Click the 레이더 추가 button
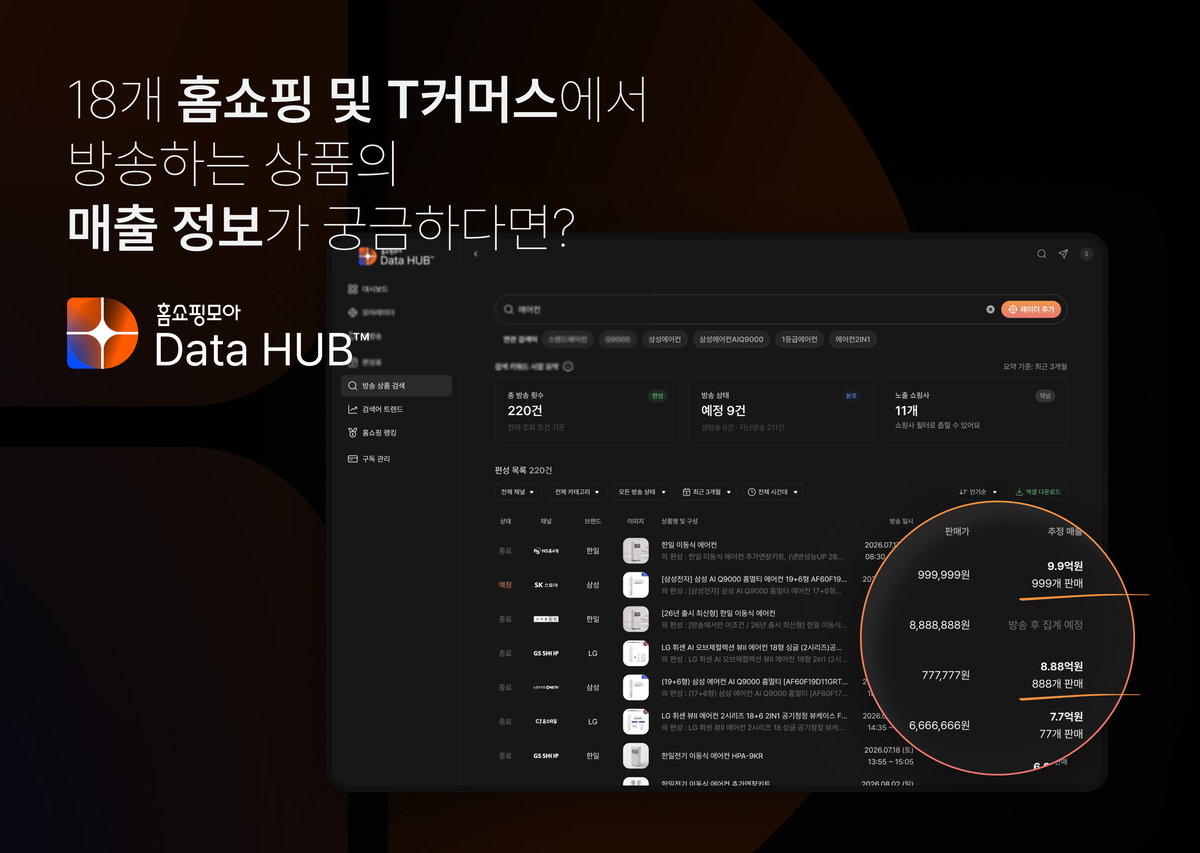Viewport: 1200px width, 853px height. pyautogui.click(x=1030, y=310)
